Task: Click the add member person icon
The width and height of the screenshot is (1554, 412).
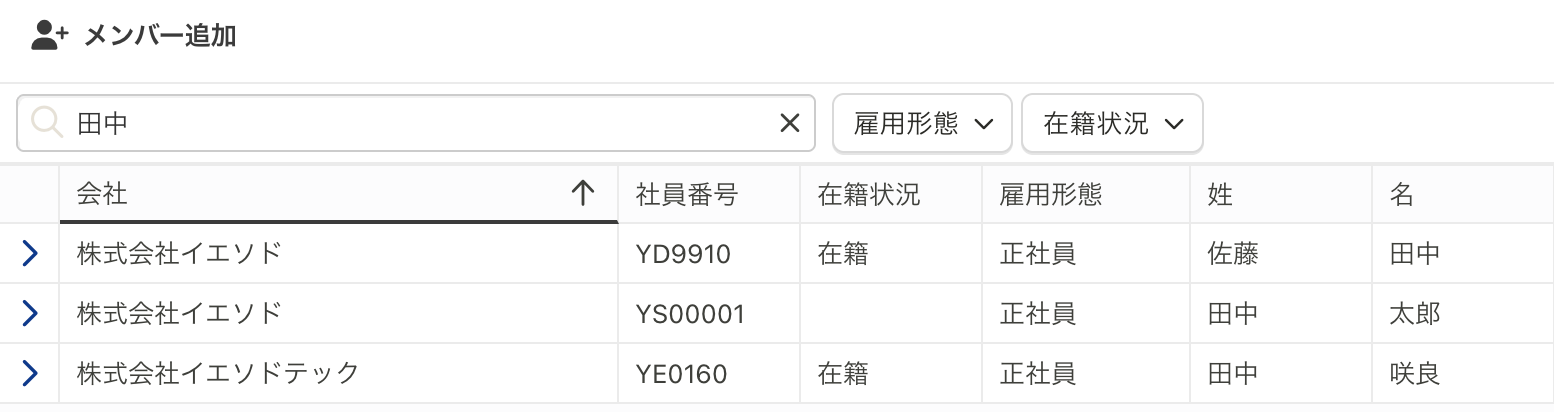Action: (x=49, y=36)
